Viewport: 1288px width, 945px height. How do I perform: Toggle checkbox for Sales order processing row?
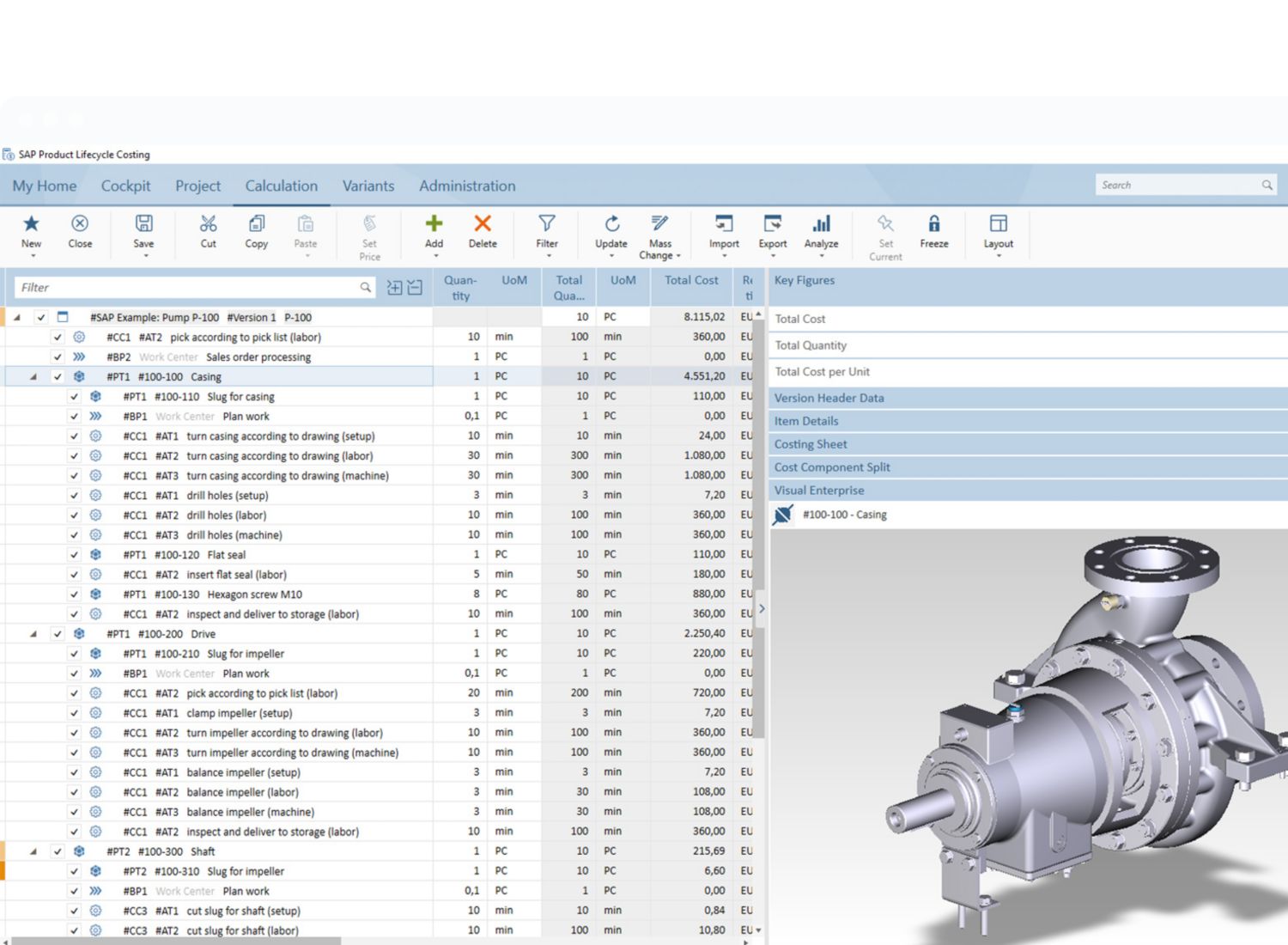(x=58, y=357)
